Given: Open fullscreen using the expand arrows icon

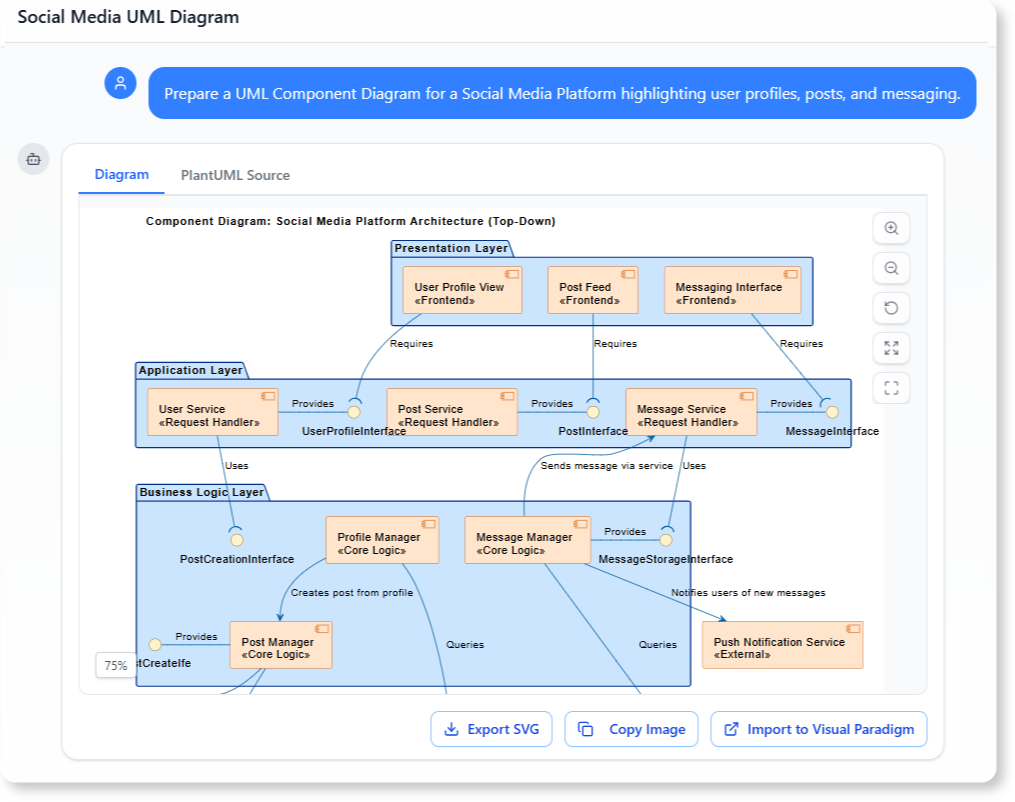Looking at the screenshot, I should click(x=890, y=348).
